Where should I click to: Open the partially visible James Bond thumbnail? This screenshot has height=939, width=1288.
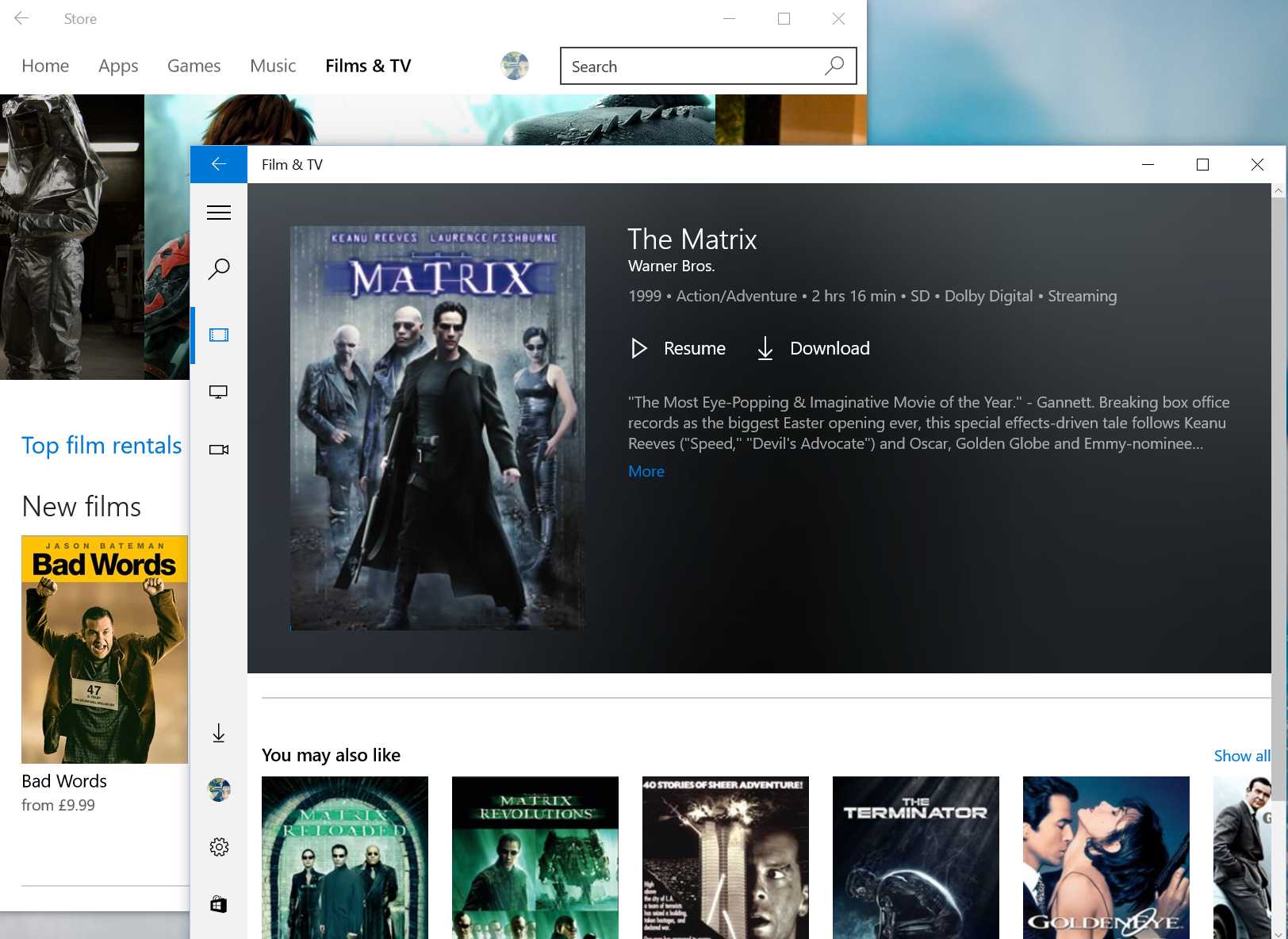pos(1242,857)
